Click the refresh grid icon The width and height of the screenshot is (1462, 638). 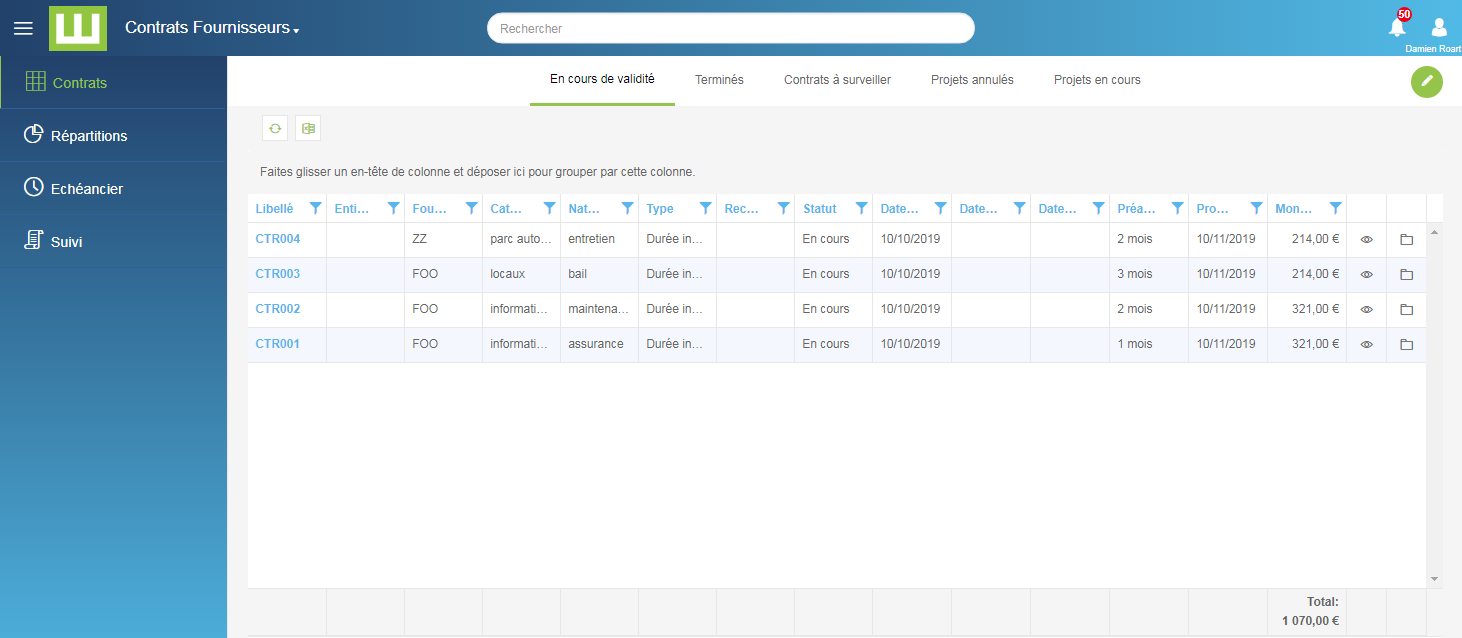275,128
